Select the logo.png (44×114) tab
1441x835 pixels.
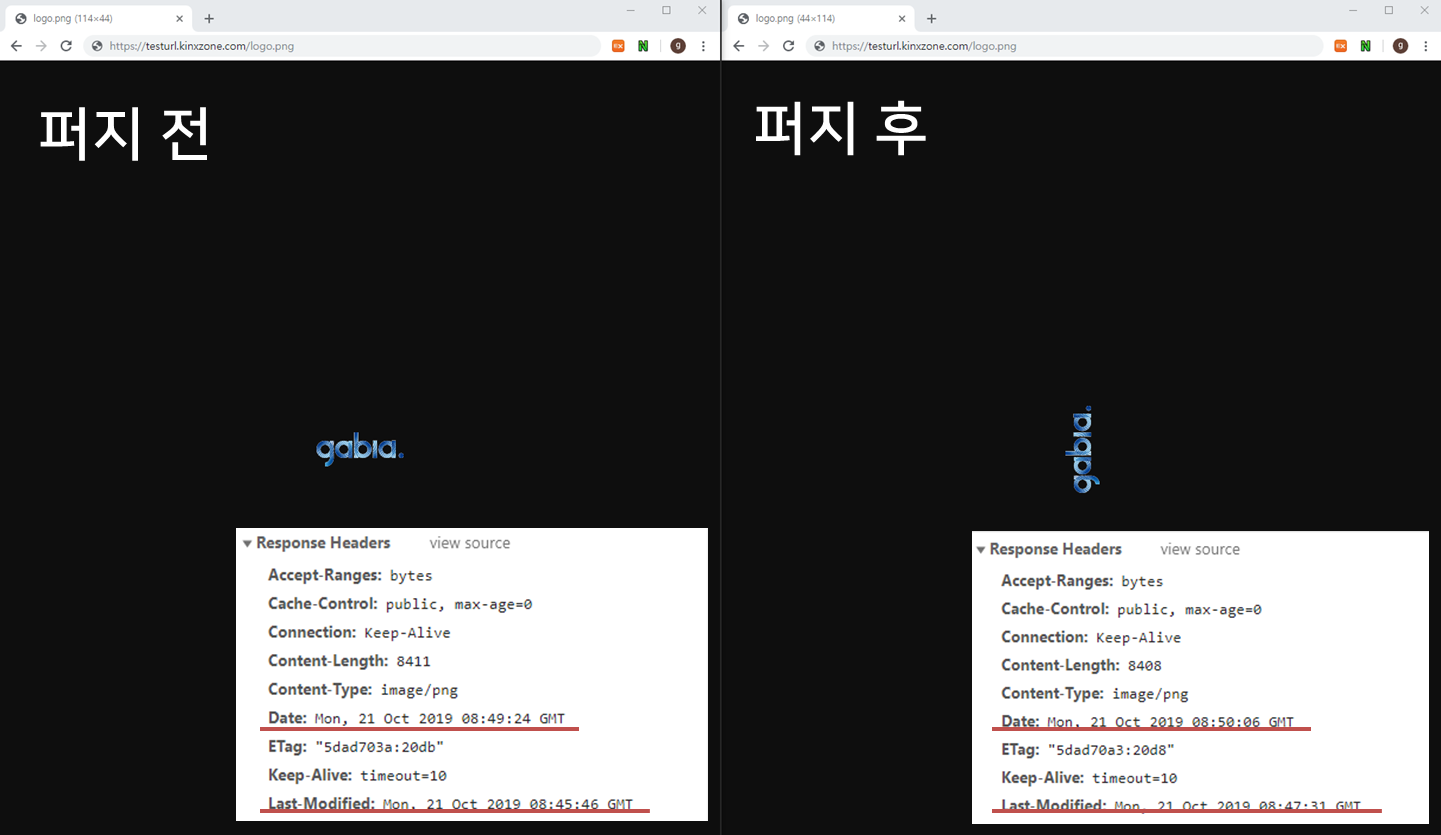click(821, 18)
